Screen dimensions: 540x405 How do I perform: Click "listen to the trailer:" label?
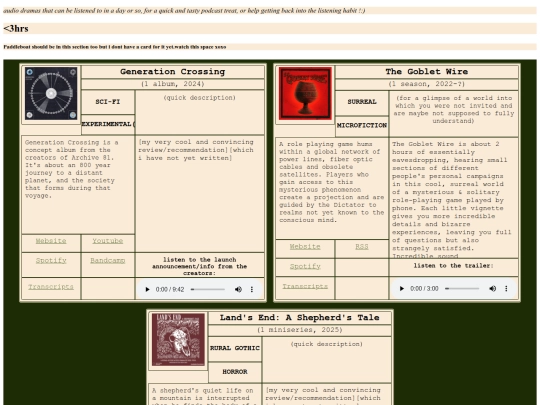click(454, 266)
